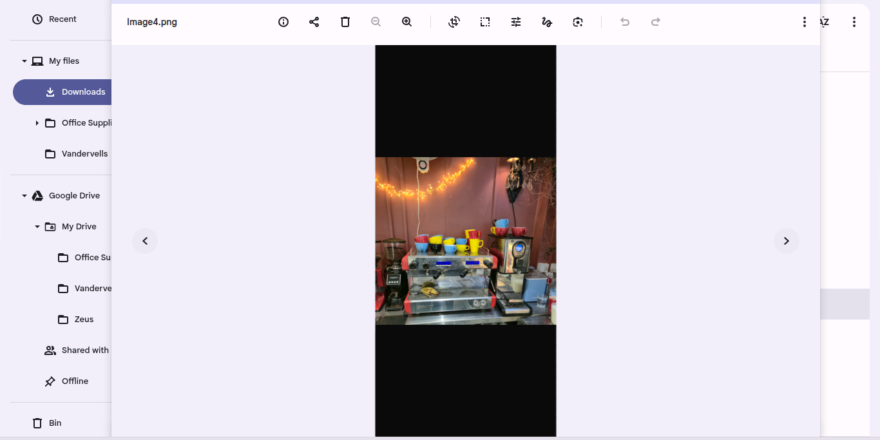Share Image4.png using share icon

(x=314, y=22)
